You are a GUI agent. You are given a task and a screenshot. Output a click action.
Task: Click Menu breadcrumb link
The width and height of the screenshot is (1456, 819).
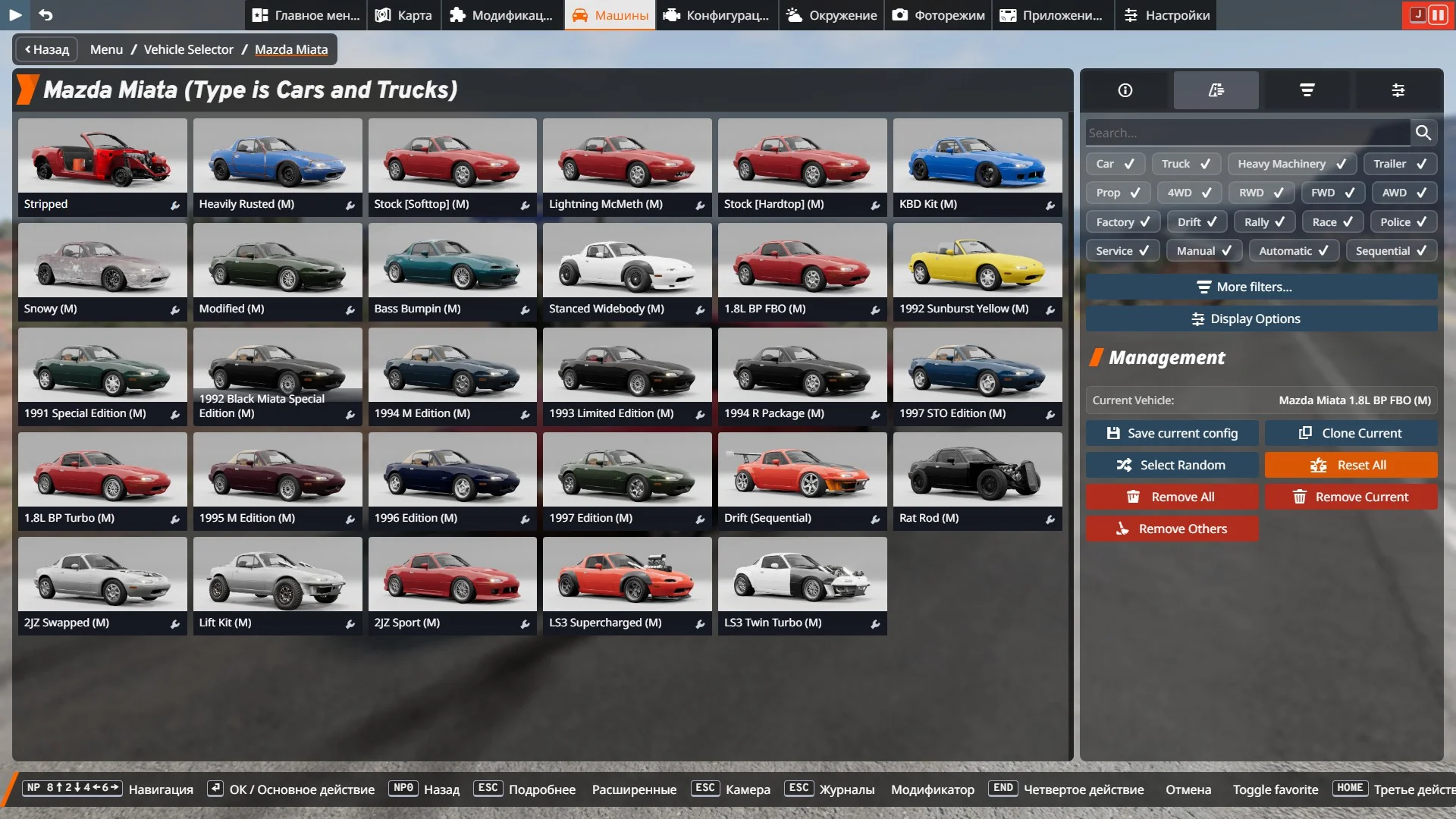[106, 49]
